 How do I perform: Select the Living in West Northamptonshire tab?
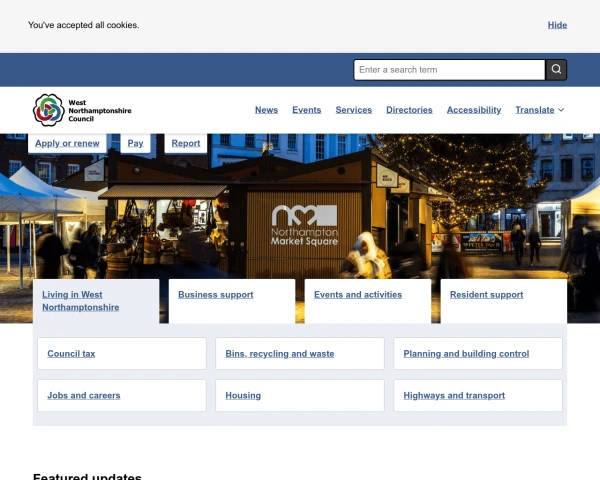point(96,301)
